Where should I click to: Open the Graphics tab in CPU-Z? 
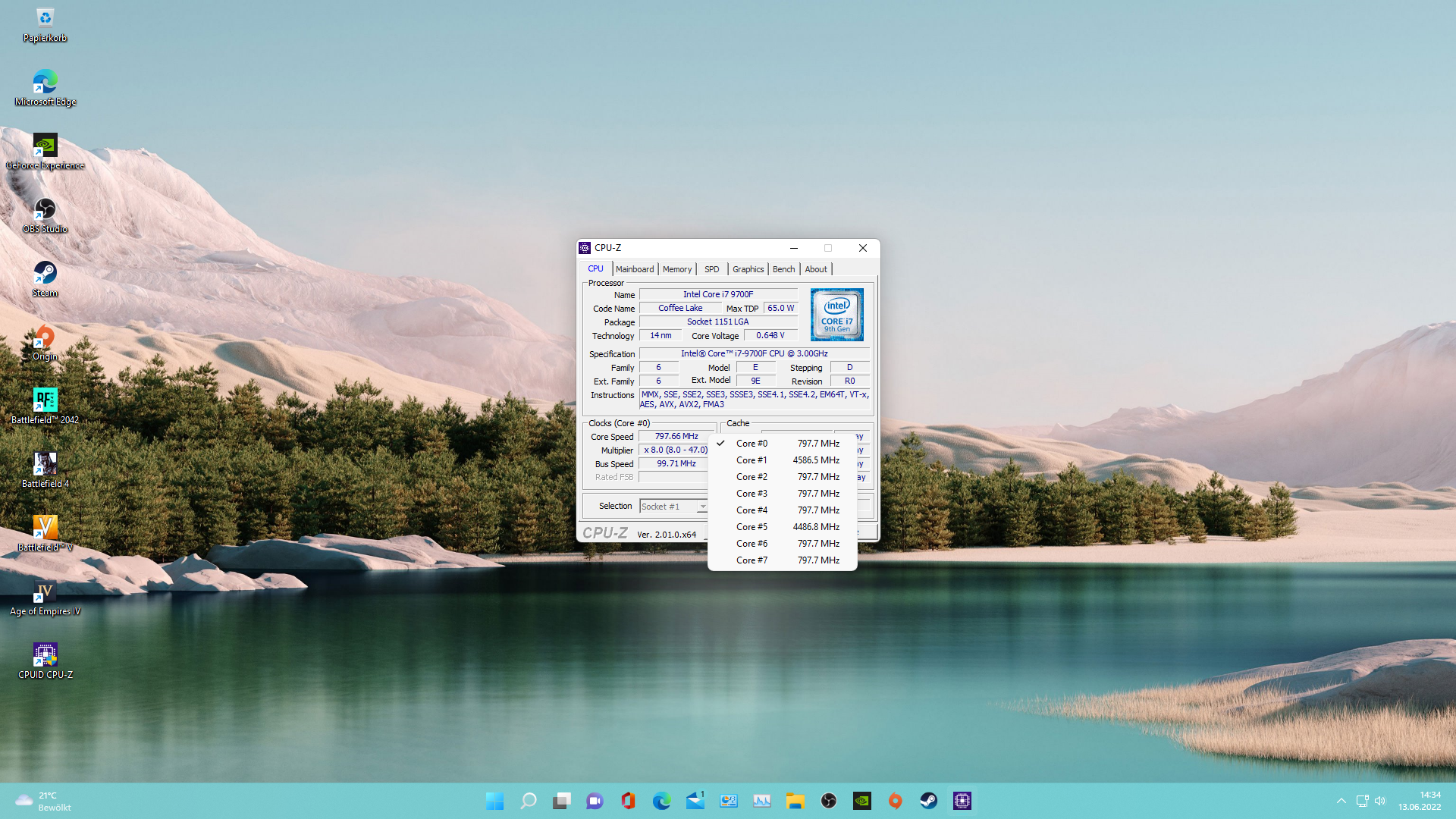coord(748,269)
